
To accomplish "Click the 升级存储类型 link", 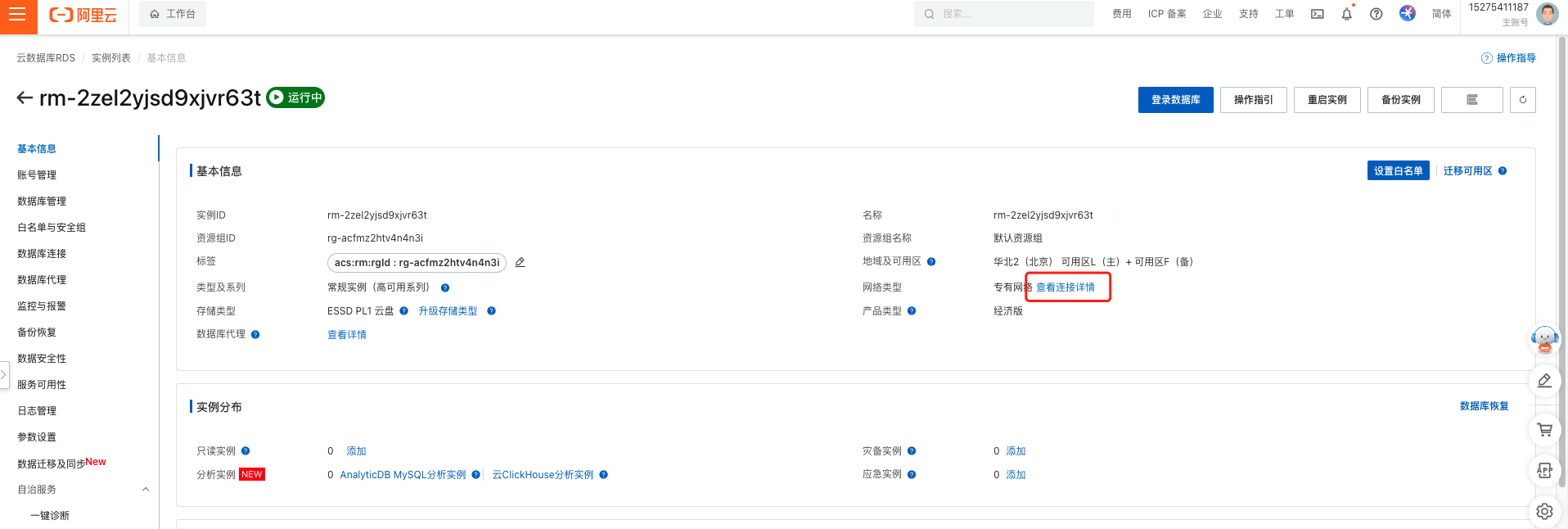I will coord(448,311).
